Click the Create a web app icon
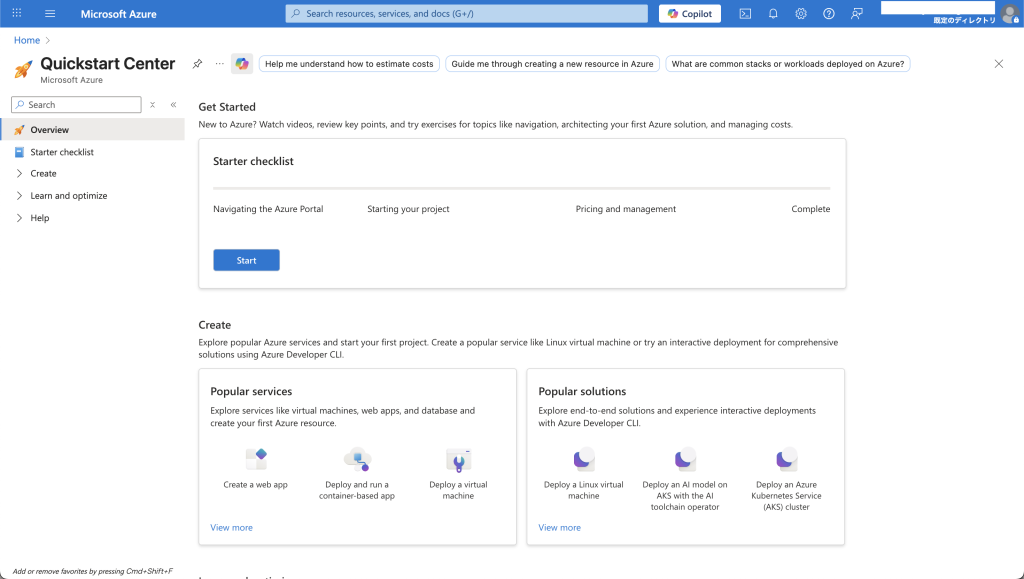This screenshot has width=1024, height=579. click(x=256, y=460)
